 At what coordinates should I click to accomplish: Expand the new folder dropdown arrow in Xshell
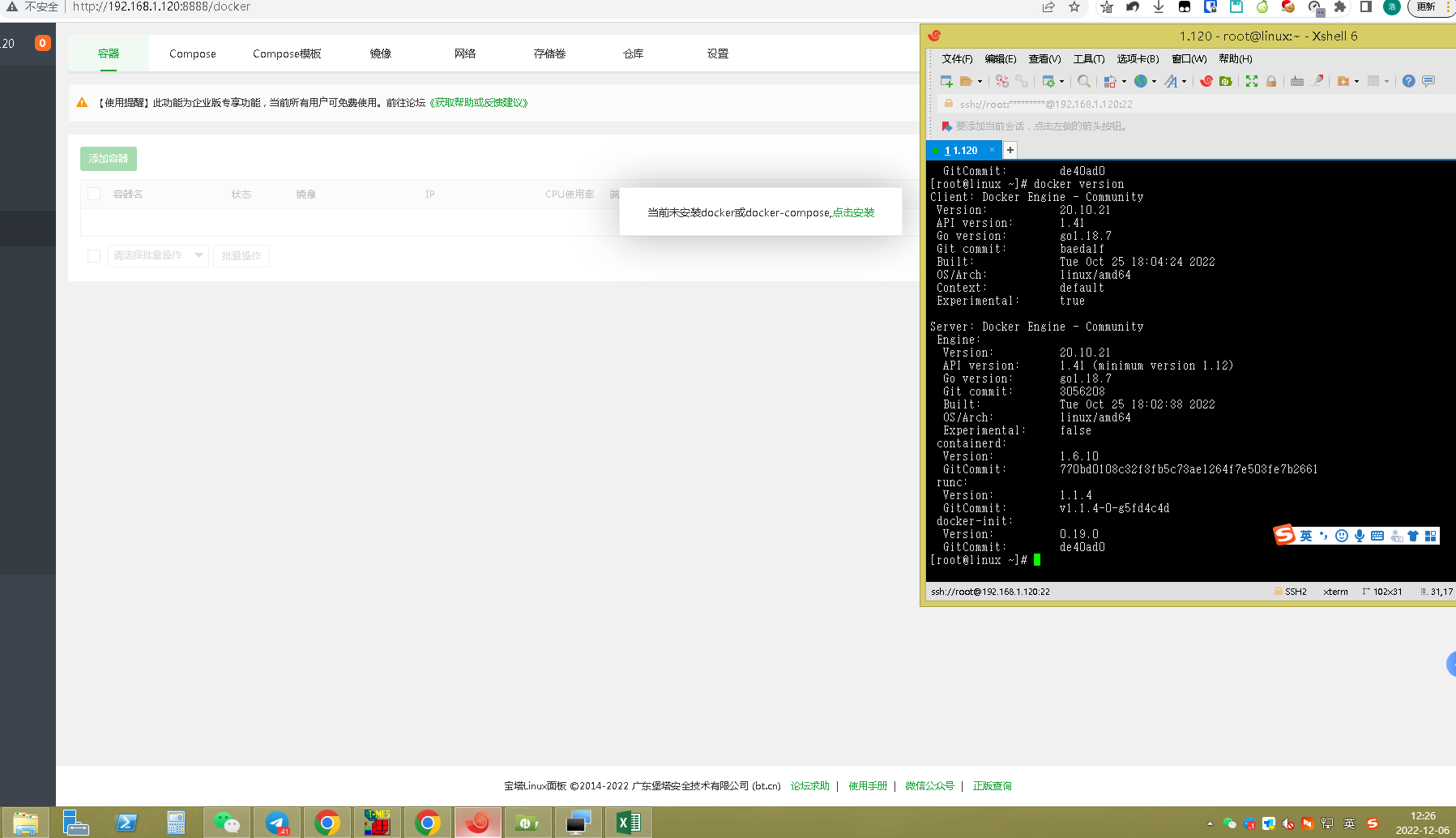[x=1356, y=81]
